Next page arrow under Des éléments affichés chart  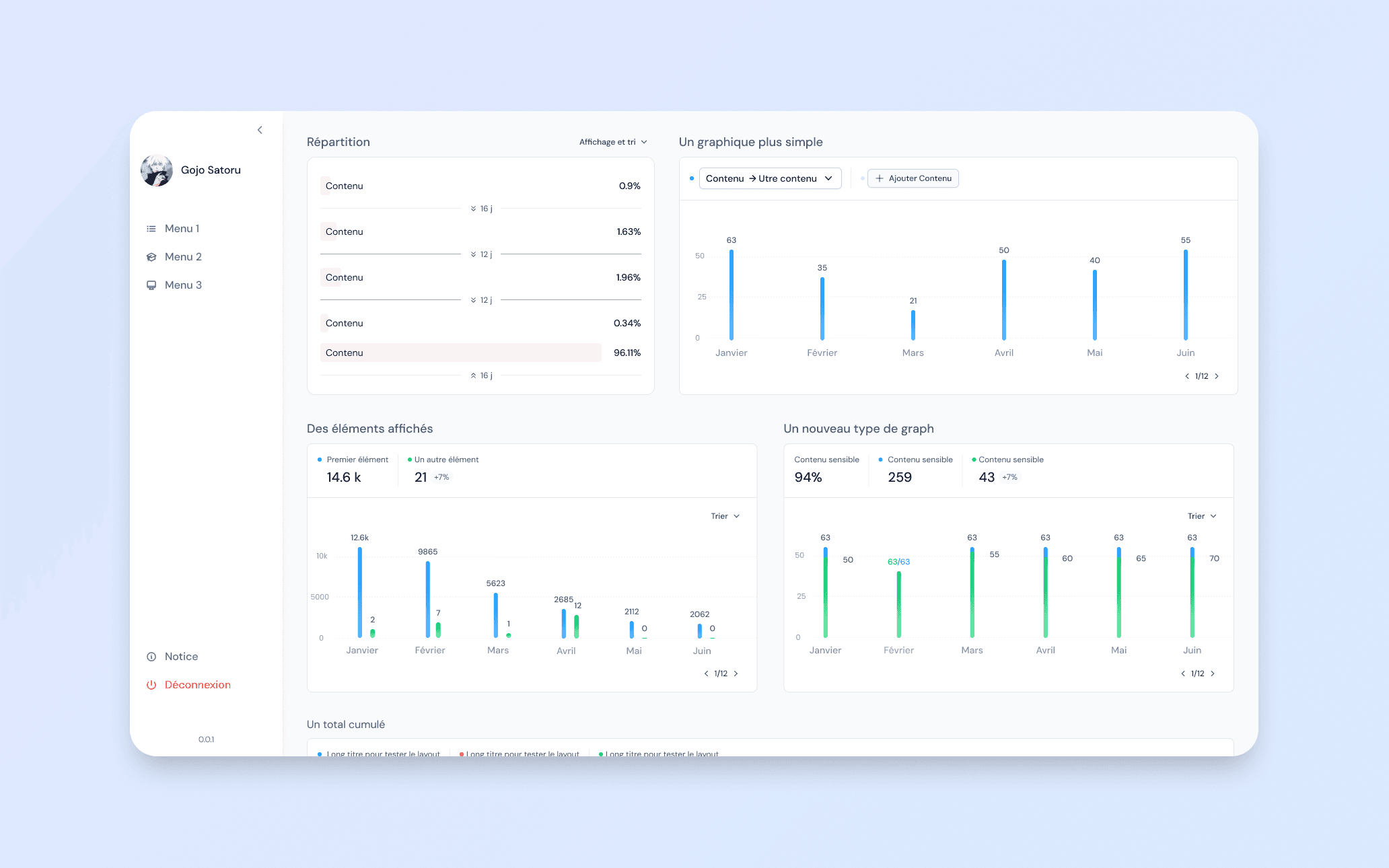tap(736, 674)
